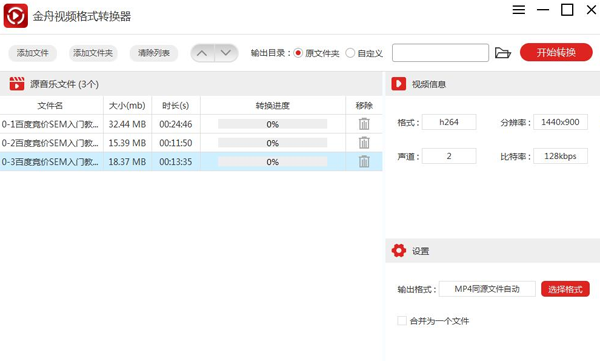Click the 00:11:50 duration cell
600x361 pixels.
(176, 143)
